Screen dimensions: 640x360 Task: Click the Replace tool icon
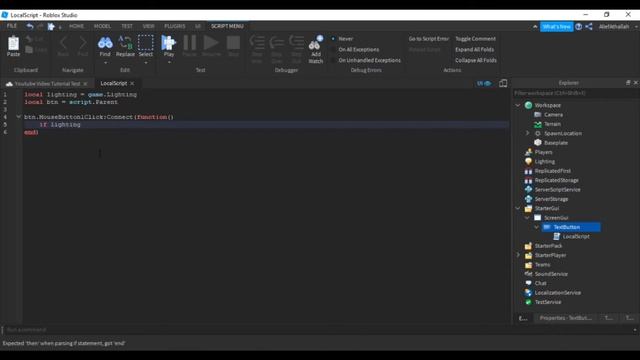[125, 42]
